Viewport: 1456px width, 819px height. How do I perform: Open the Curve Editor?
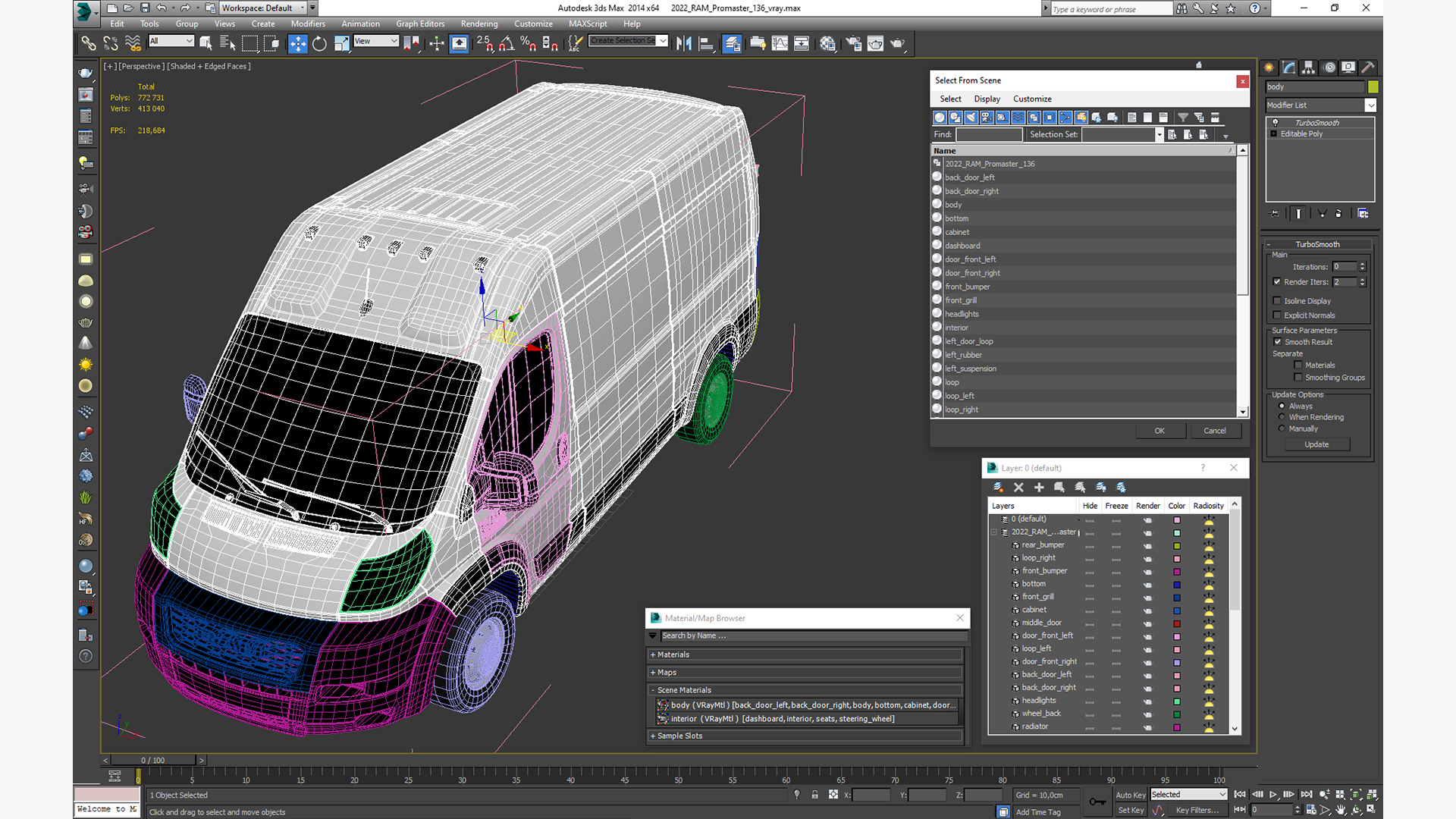[780, 43]
